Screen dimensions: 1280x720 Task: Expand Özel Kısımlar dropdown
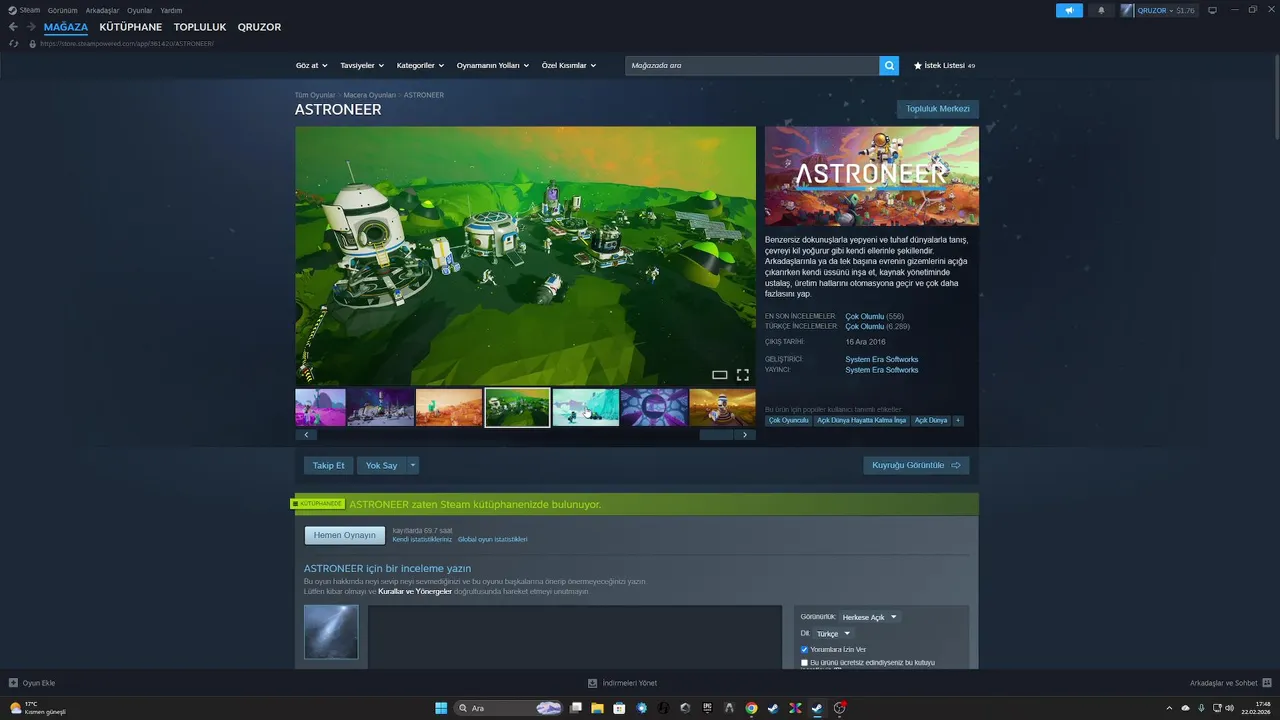coord(569,65)
